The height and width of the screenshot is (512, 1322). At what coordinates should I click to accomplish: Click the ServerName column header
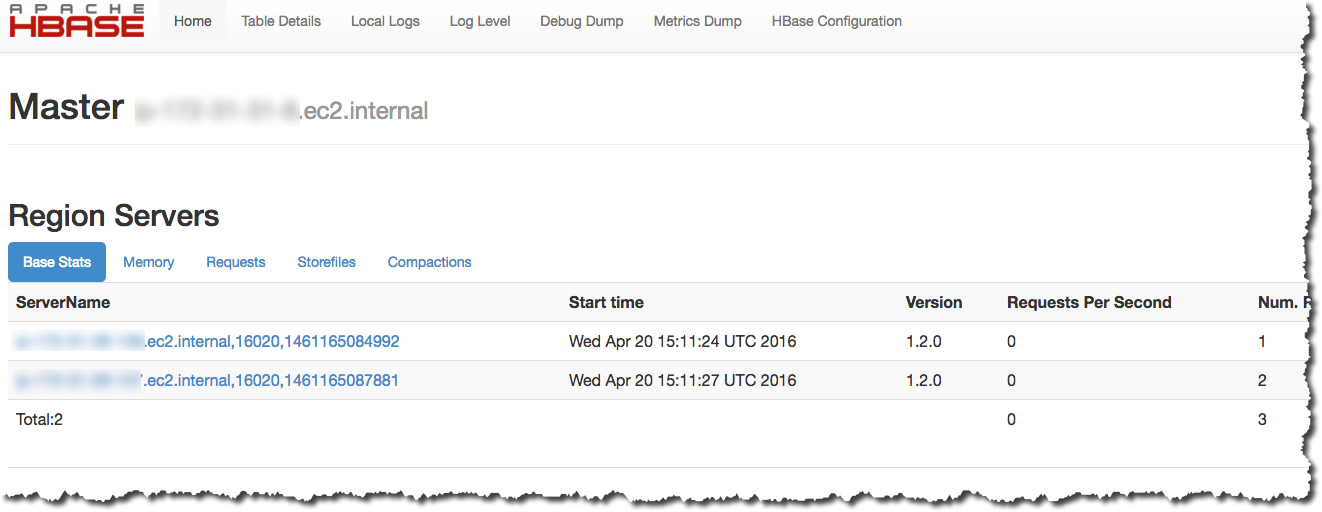click(x=63, y=302)
